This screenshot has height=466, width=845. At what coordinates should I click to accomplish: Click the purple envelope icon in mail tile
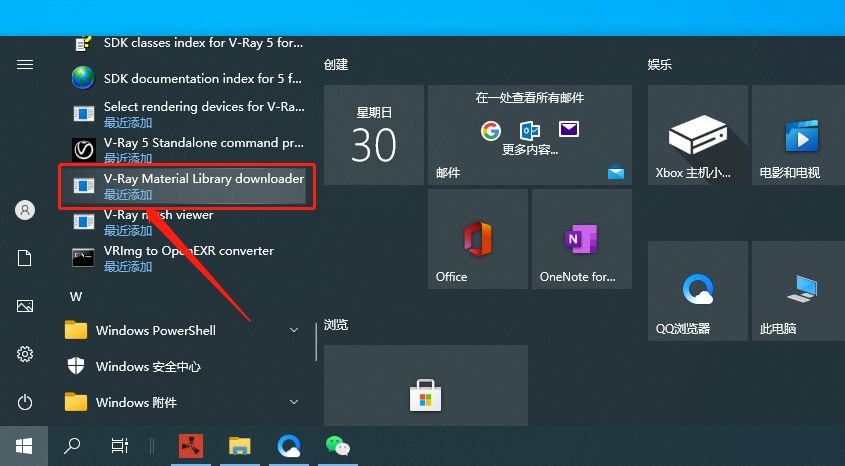(x=569, y=129)
